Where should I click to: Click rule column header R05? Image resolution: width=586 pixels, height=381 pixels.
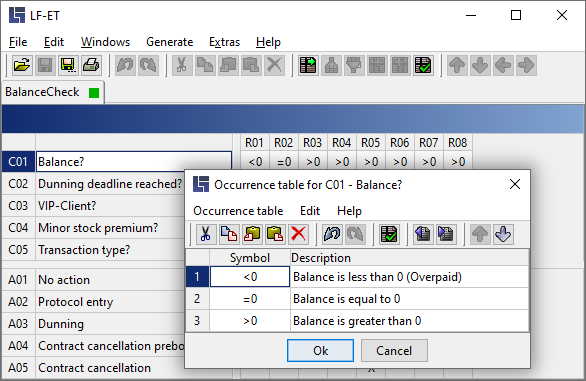(x=370, y=142)
